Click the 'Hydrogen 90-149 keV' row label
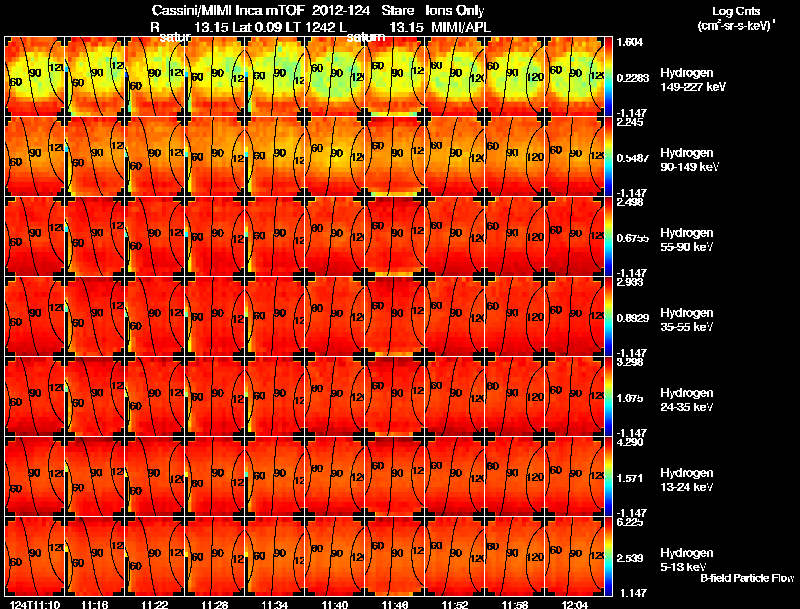 coord(690,160)
